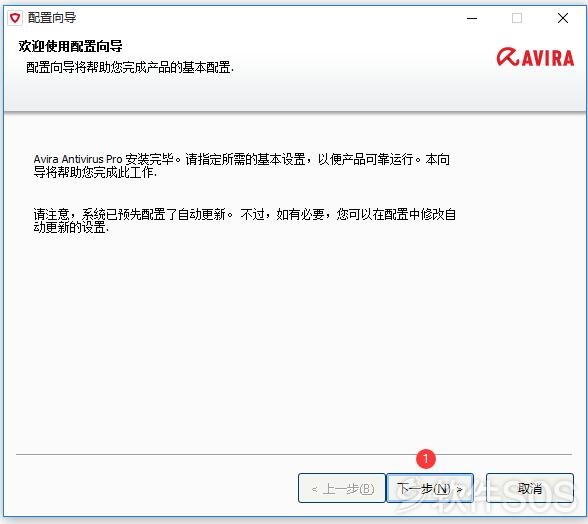Screen dimensions: 588x524
Task: Click the AVIRA wordmark in the header
Action: (548, 59)
